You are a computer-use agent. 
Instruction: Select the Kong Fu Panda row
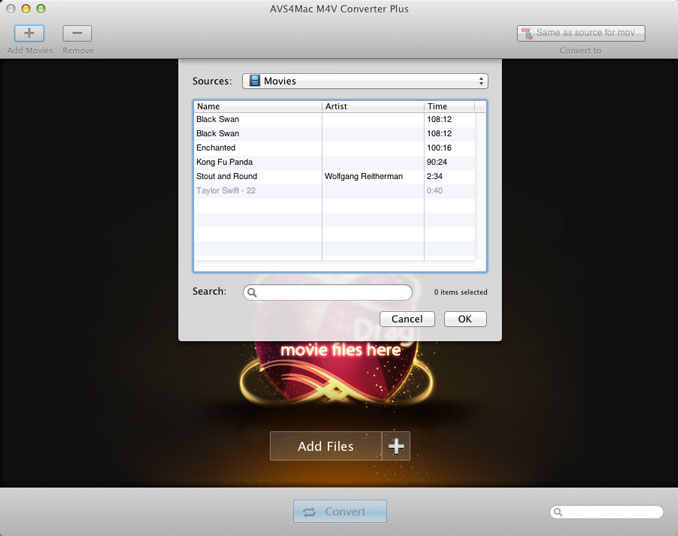click(335, 162)
